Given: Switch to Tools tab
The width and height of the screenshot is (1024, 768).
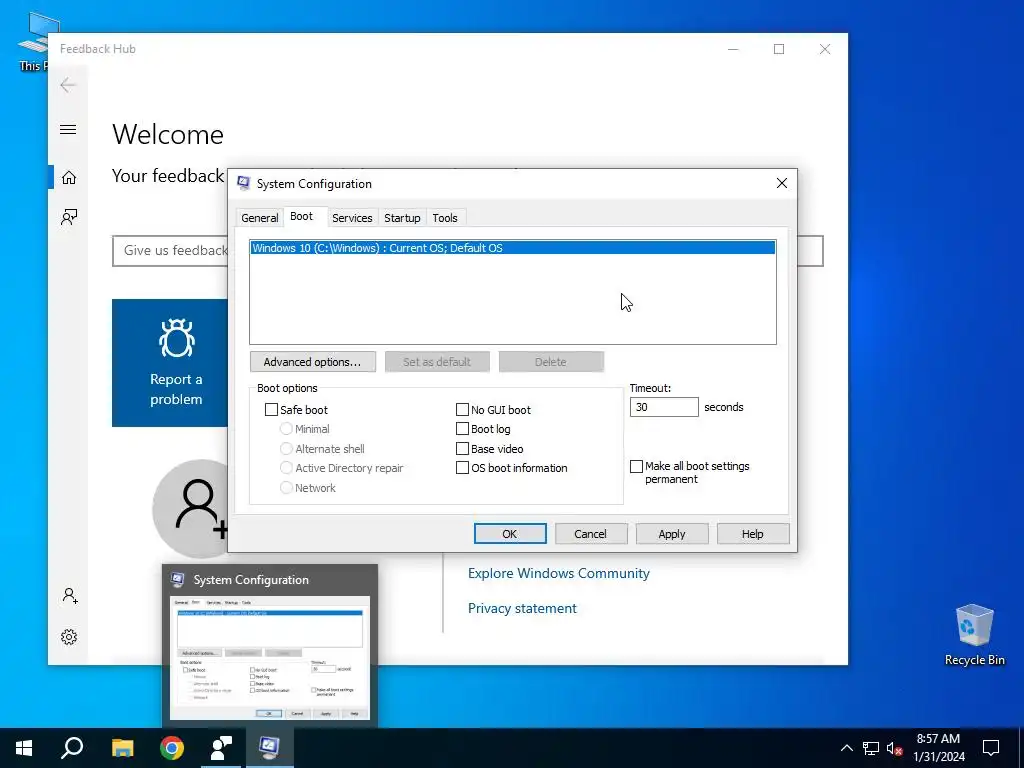Looking at the screenshot, I should click(x=445, y=218).
